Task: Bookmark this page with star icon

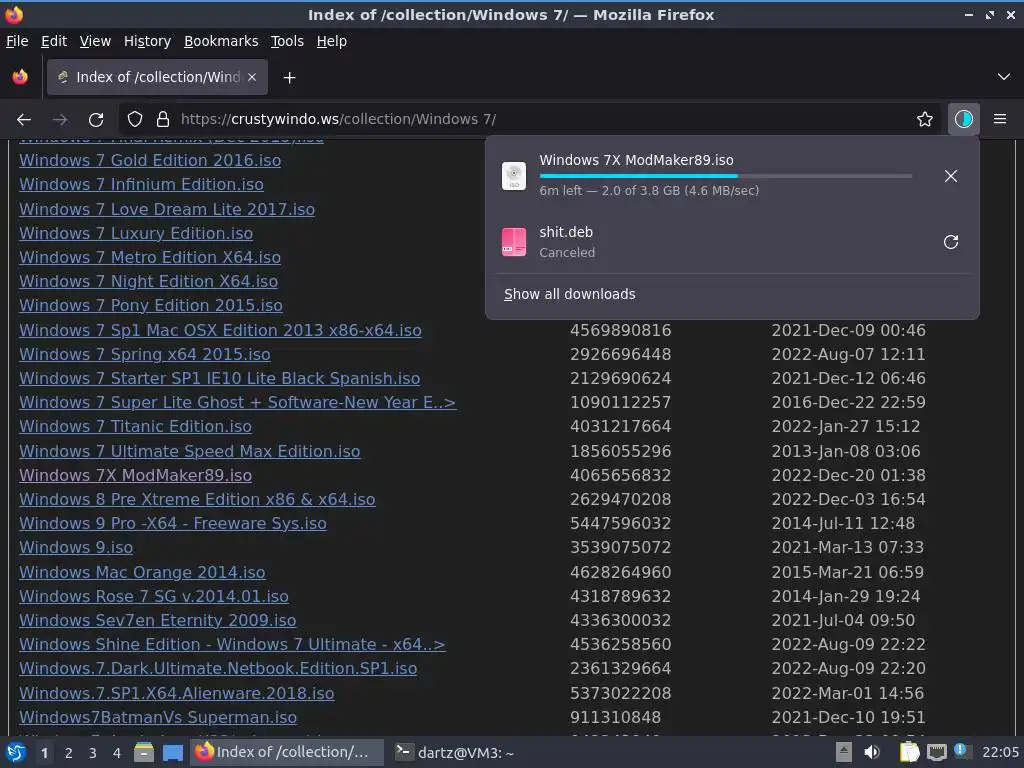Action: pyautogui.click(x=924, y=119)
